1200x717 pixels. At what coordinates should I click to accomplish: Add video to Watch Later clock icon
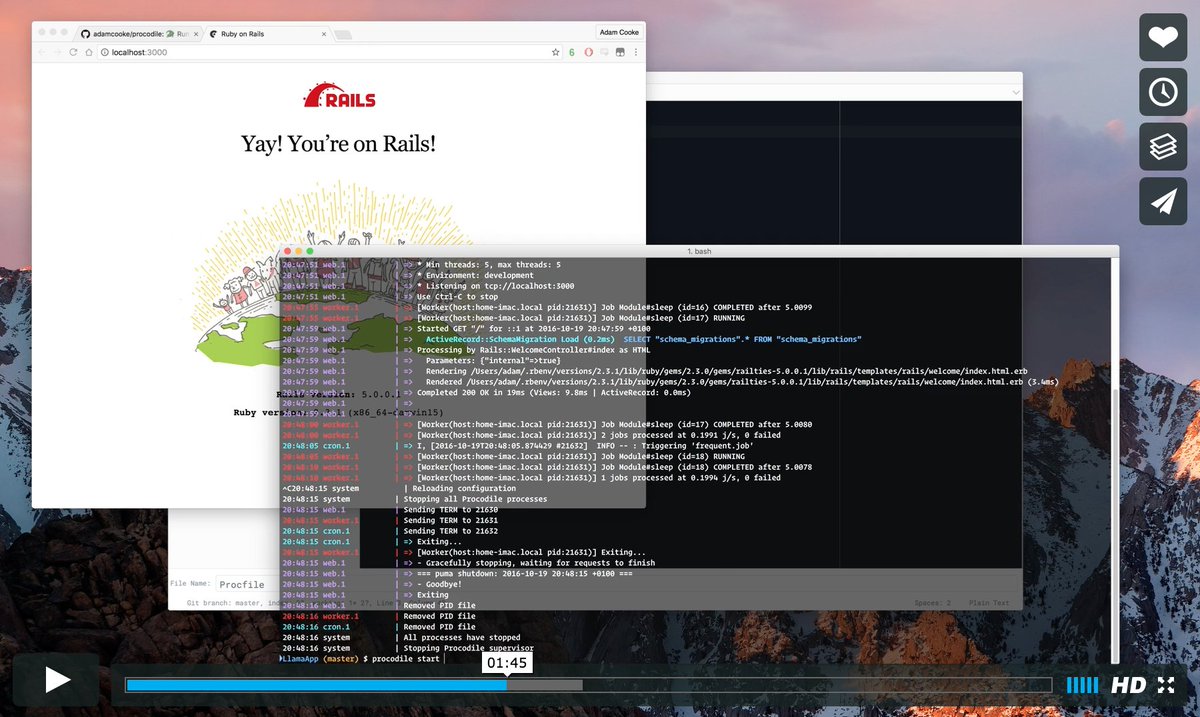tap(1163, 92)
